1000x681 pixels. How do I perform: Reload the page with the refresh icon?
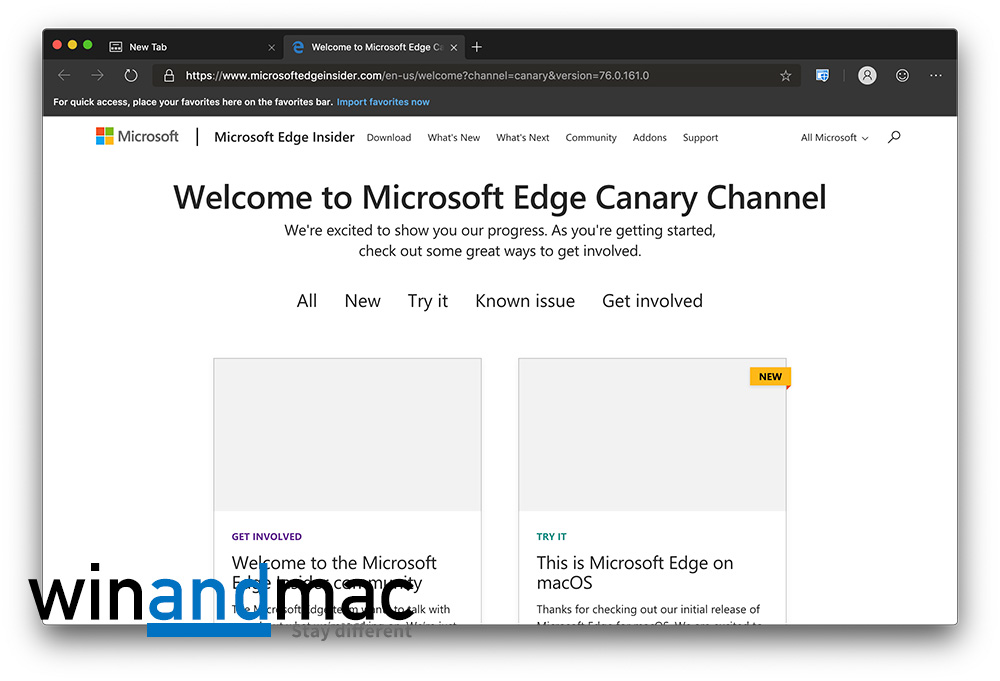tap(131, 75)
